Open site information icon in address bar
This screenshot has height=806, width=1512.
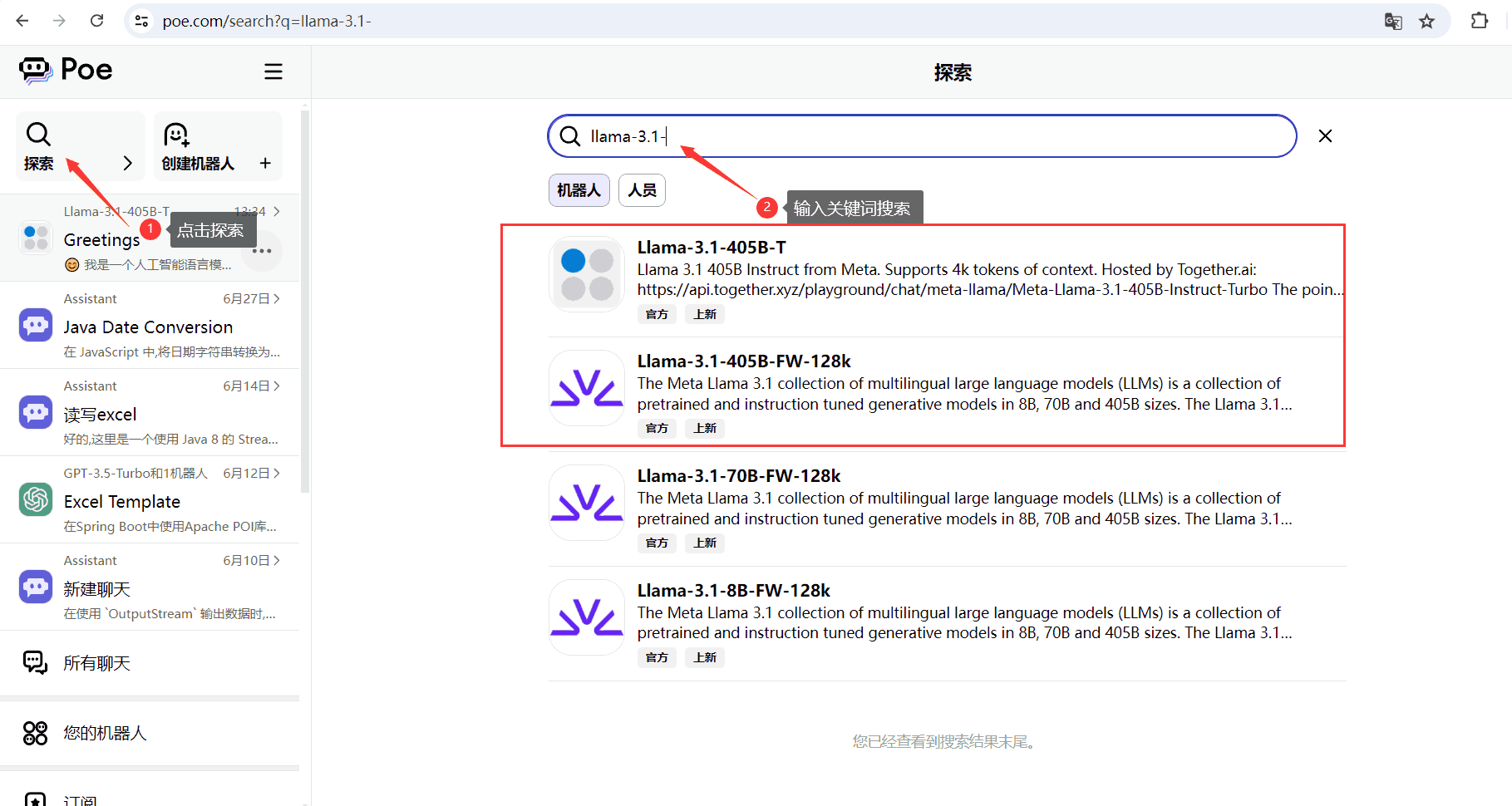142,21
